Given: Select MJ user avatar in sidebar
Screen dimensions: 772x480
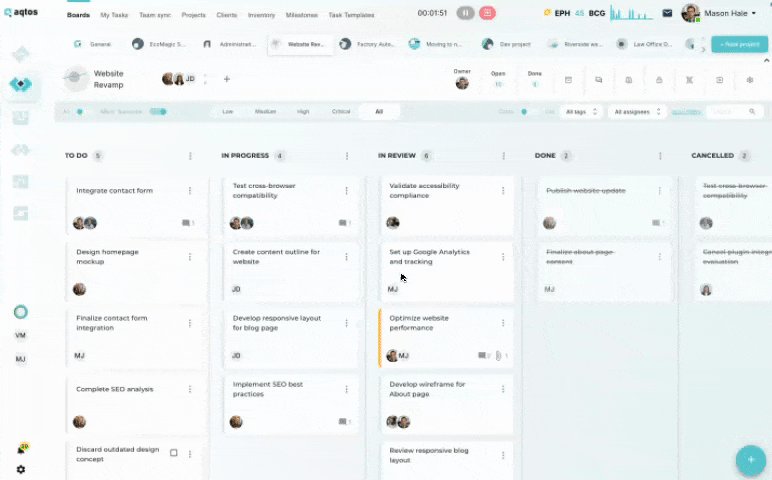Looking at the screenshot, I should (20, 359).
